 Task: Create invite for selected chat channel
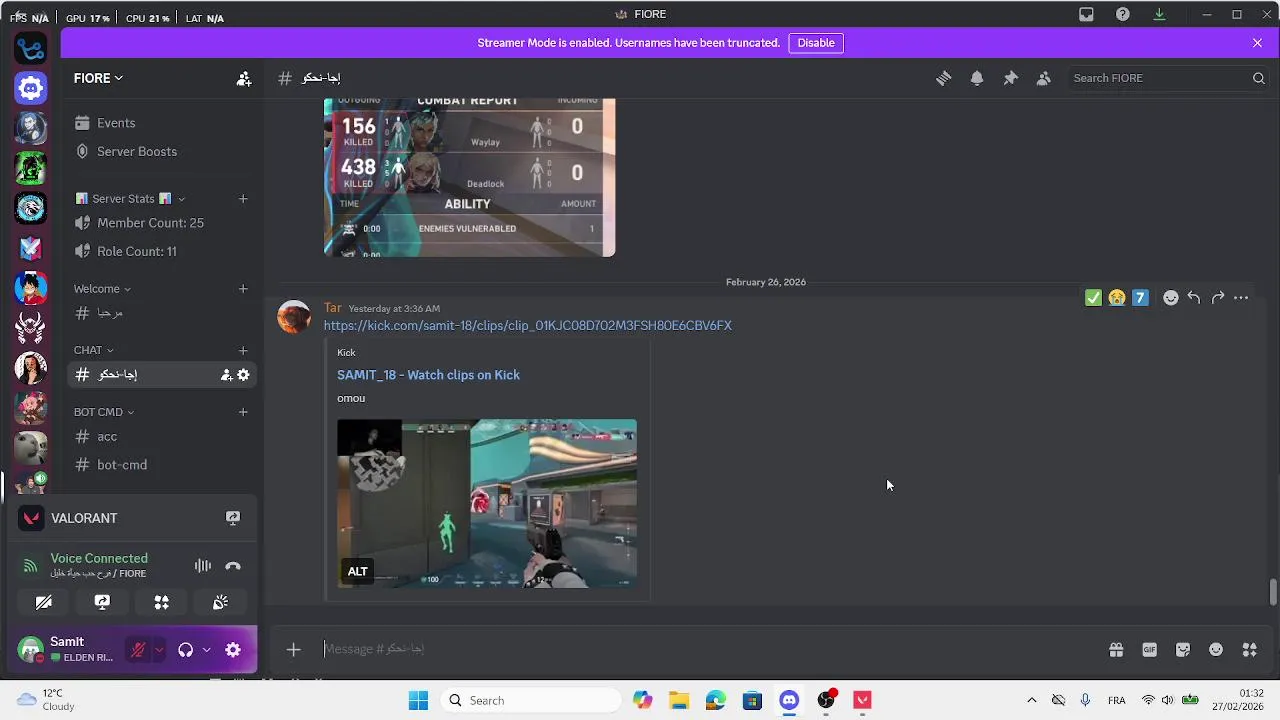227,375
